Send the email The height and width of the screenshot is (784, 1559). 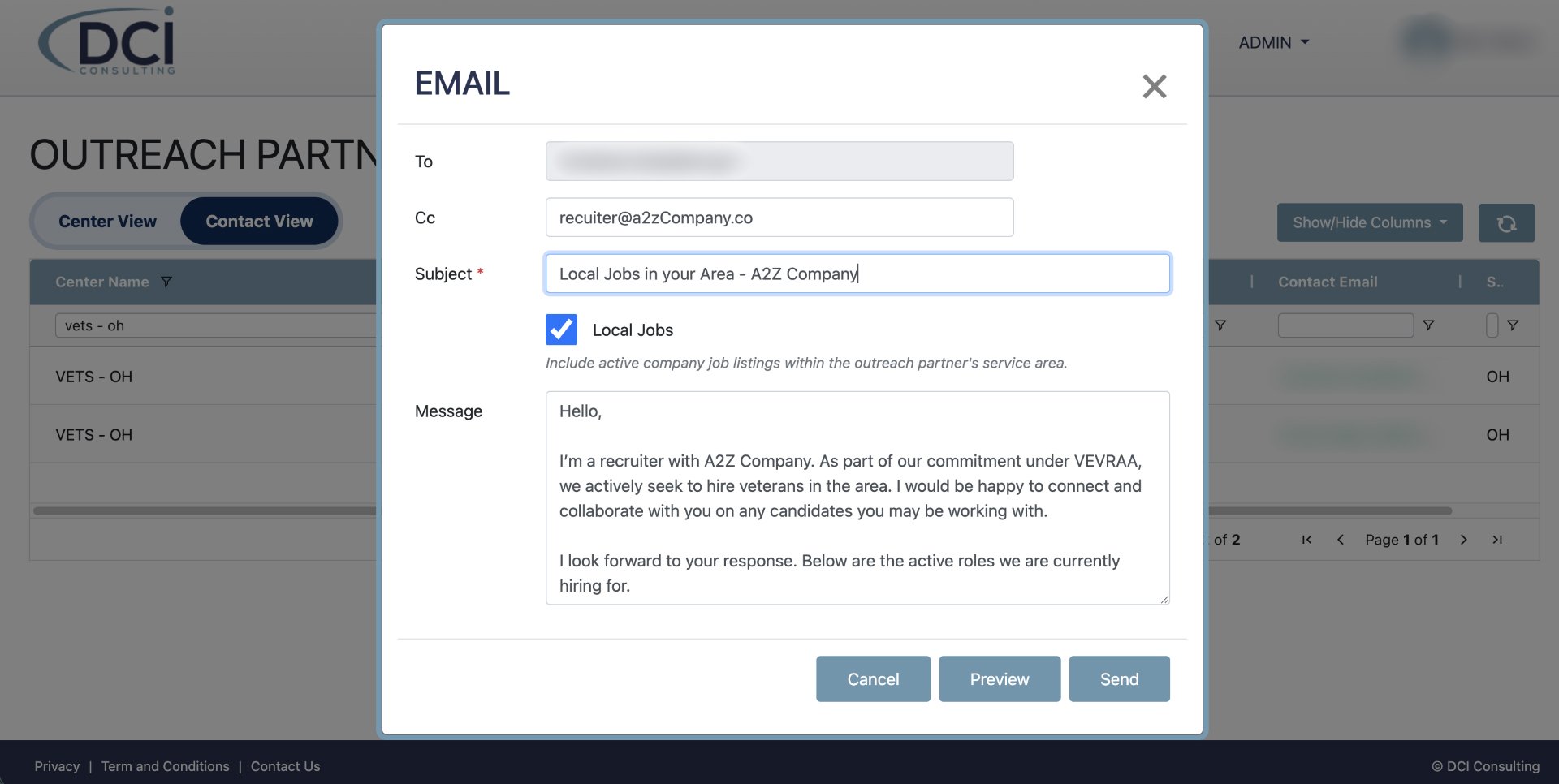pyautogui.click(x=1119, y=678)
